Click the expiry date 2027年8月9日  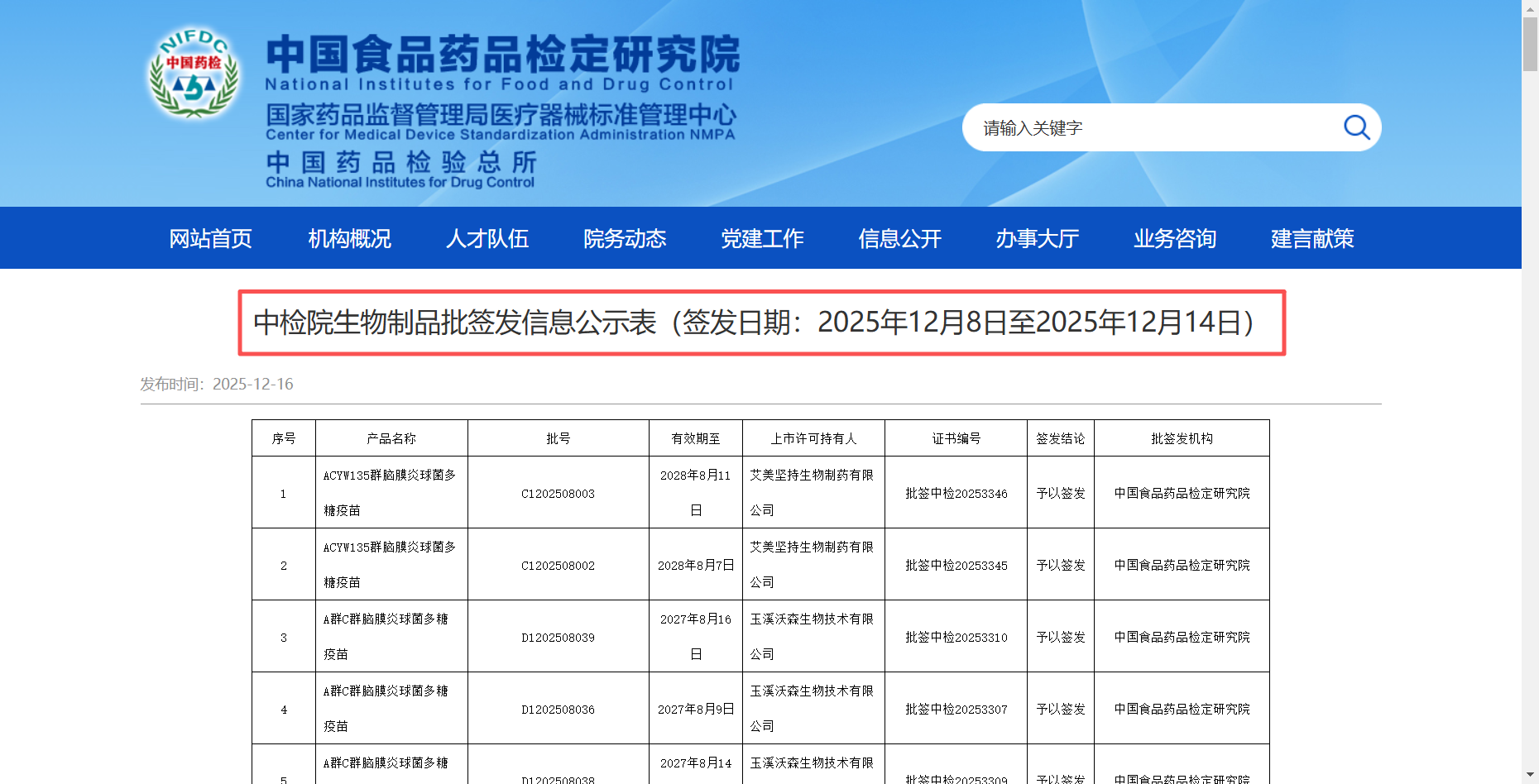pos(696,710)
